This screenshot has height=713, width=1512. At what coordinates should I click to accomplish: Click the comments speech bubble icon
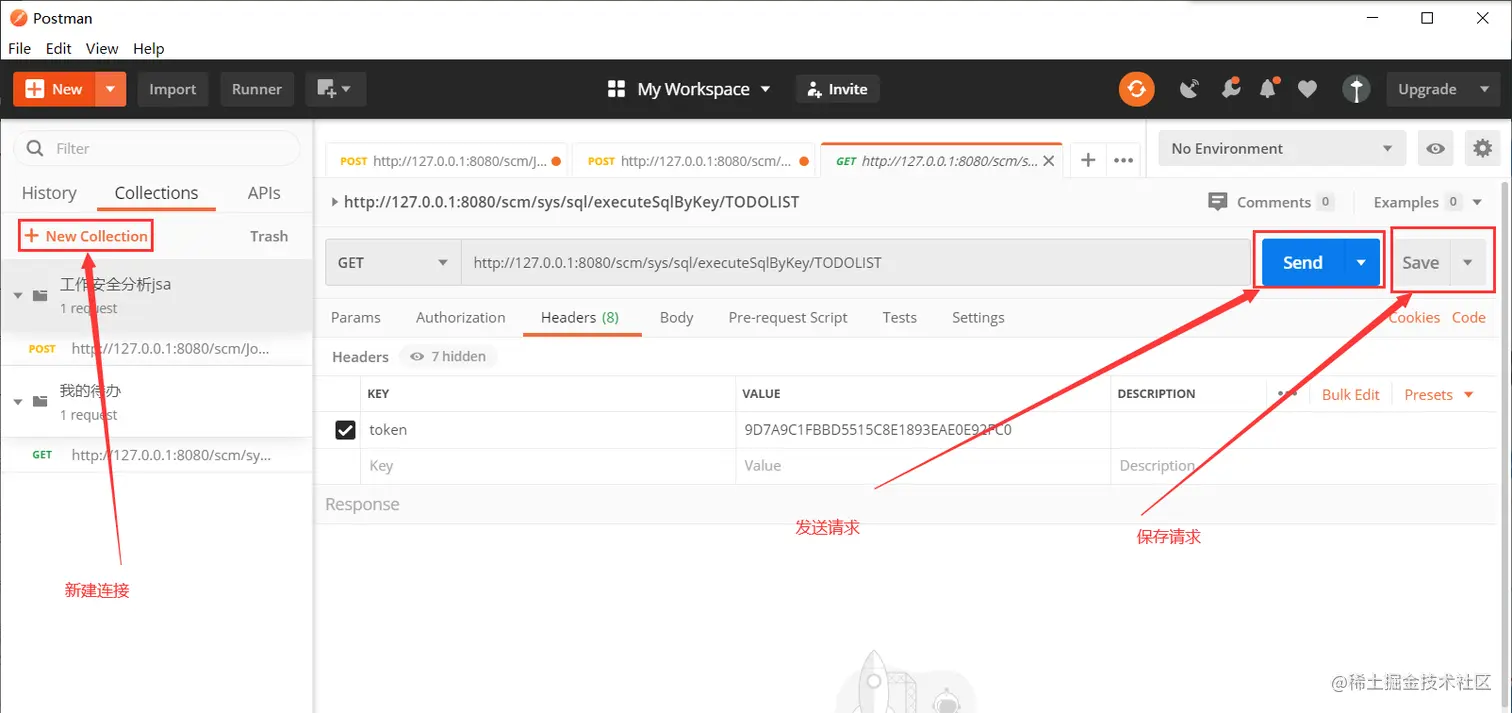pyautogui.click(x=1217, y=202)
